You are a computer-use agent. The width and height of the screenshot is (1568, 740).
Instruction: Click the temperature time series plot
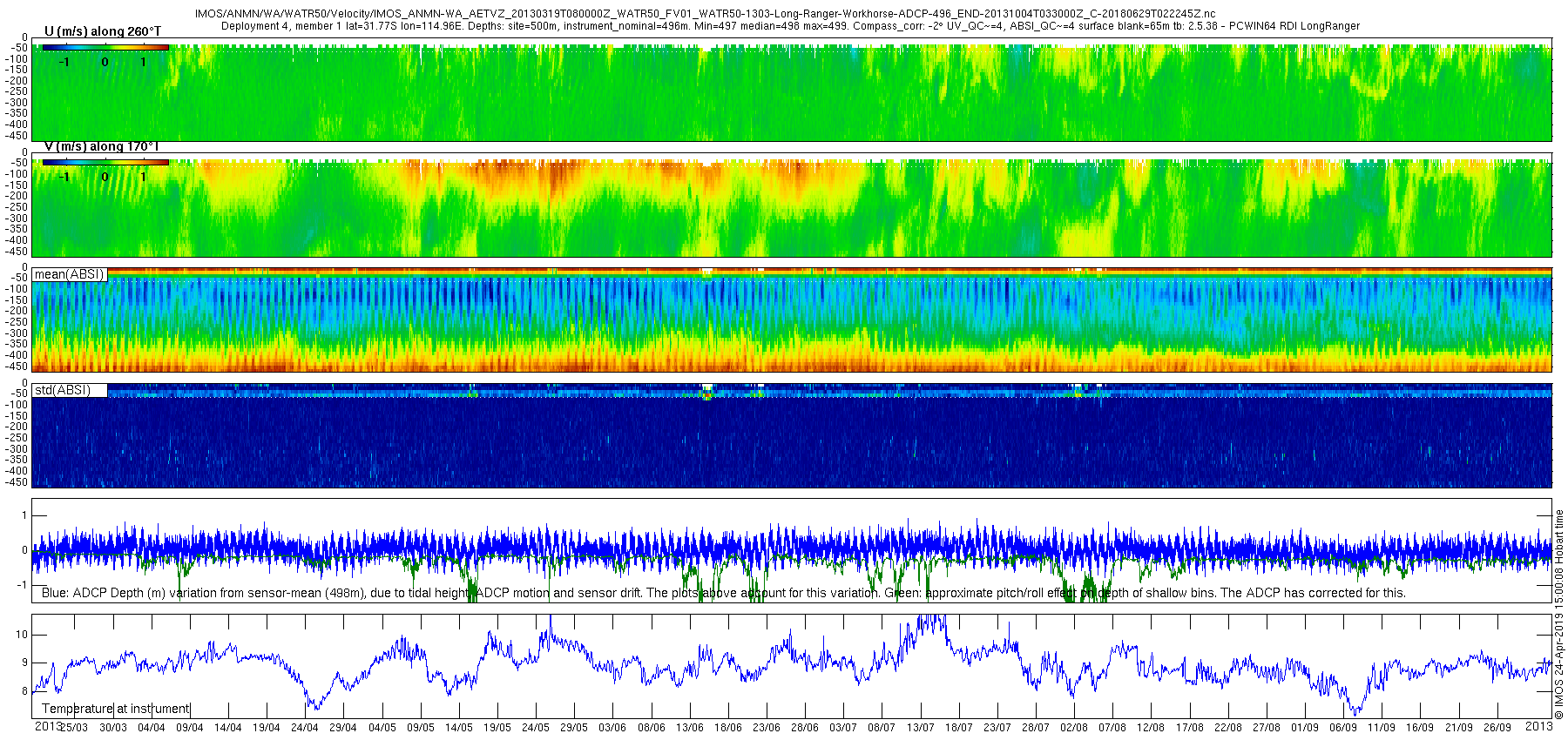(792, 667)
